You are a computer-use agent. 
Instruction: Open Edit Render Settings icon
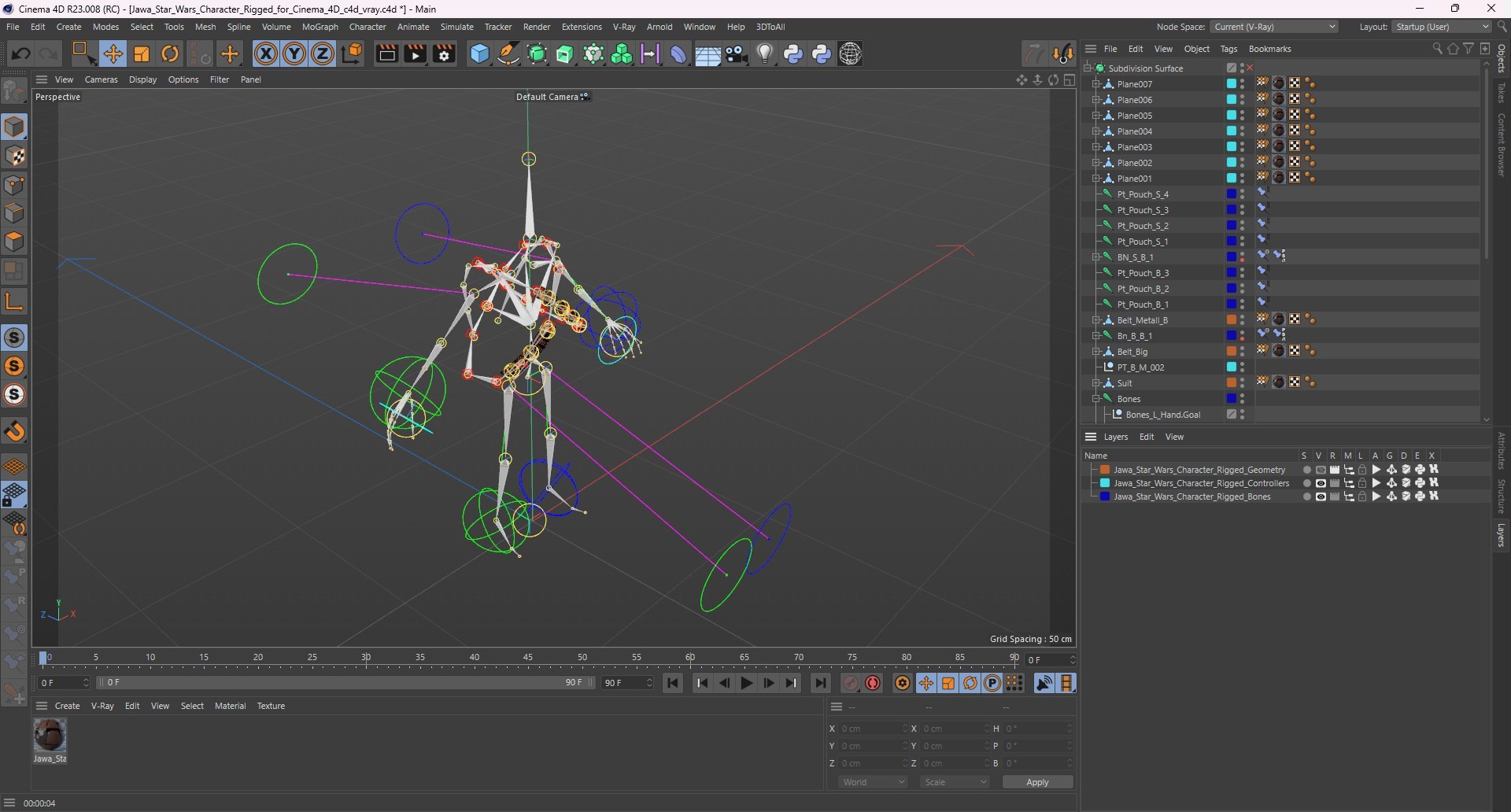click(445, 54)
